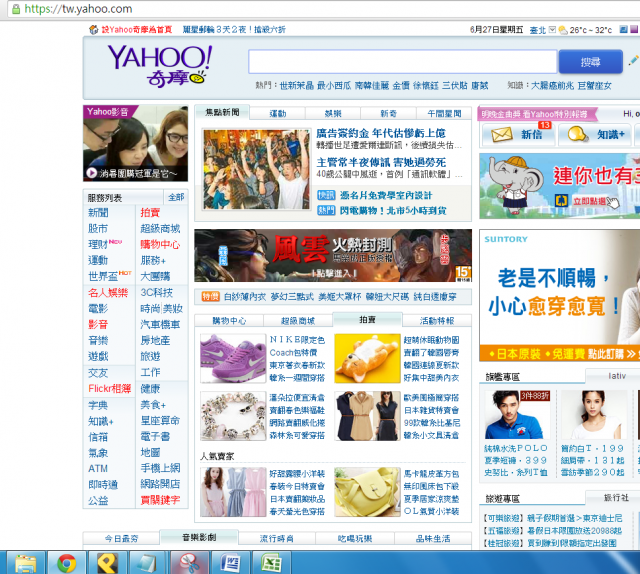Image resolution: width=640 pixels, height=574 pixels.
Task: Open the headline 主管常半夜傳訊 害她過勞死
Action: [381, 162]
